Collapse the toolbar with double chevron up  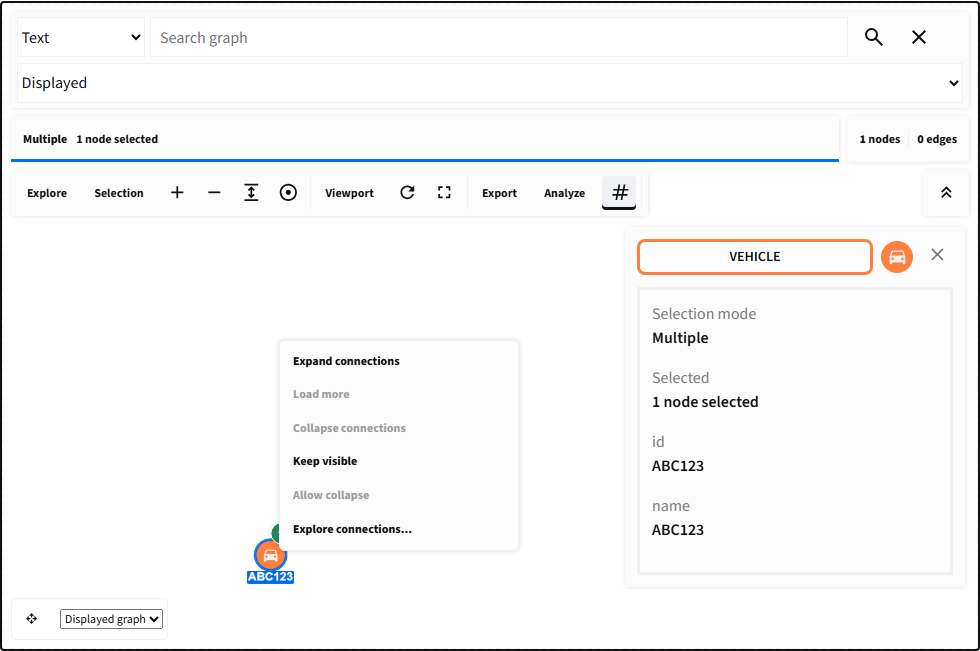click(x=946, y=192)
